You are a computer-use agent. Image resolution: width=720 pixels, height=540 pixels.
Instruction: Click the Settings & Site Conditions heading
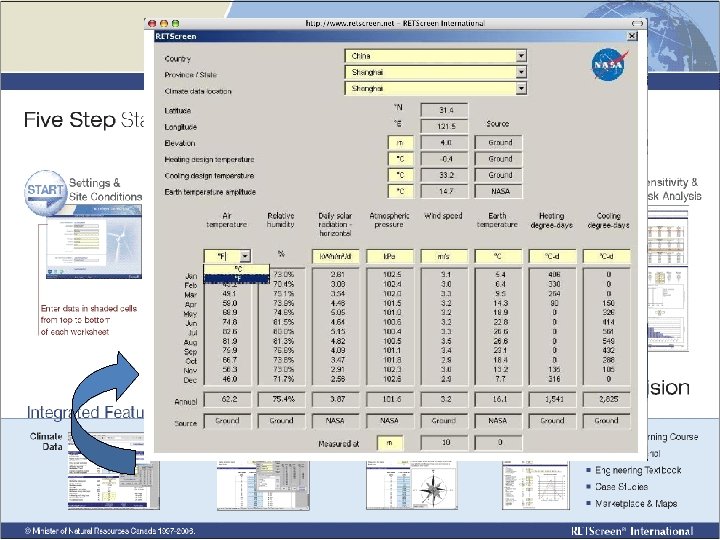click(105, 190)
